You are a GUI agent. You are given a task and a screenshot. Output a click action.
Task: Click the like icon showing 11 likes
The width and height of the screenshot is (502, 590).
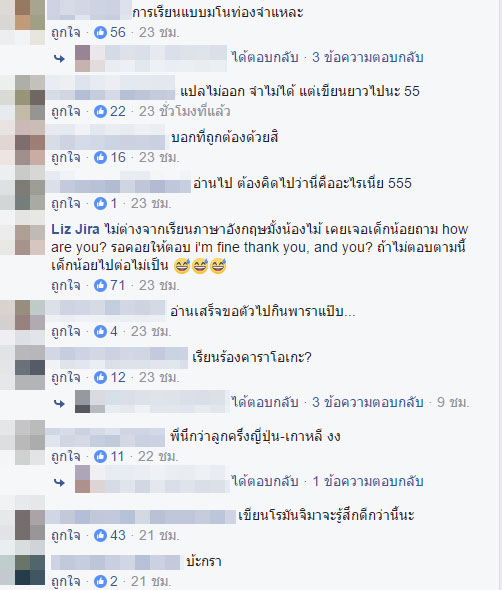tap(100, 456)
